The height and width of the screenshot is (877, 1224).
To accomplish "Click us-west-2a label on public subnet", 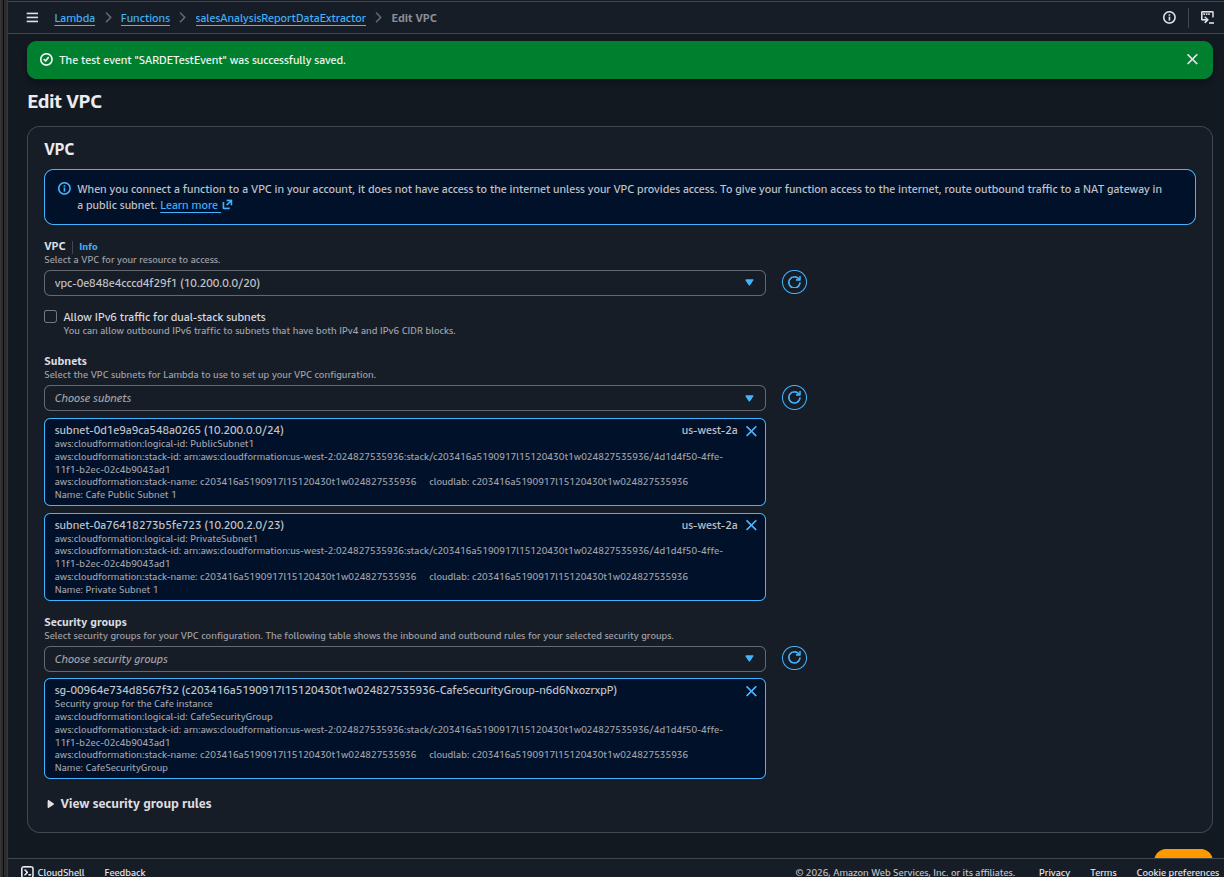I will pyautogui.click(x=709, y=430).
